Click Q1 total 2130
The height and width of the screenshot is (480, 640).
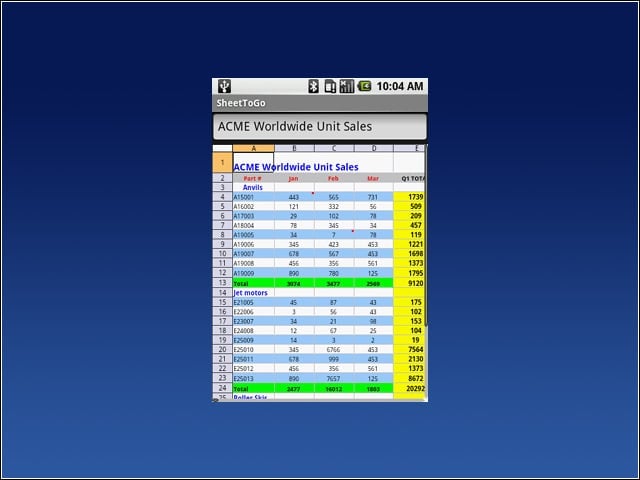coord(409,359)
